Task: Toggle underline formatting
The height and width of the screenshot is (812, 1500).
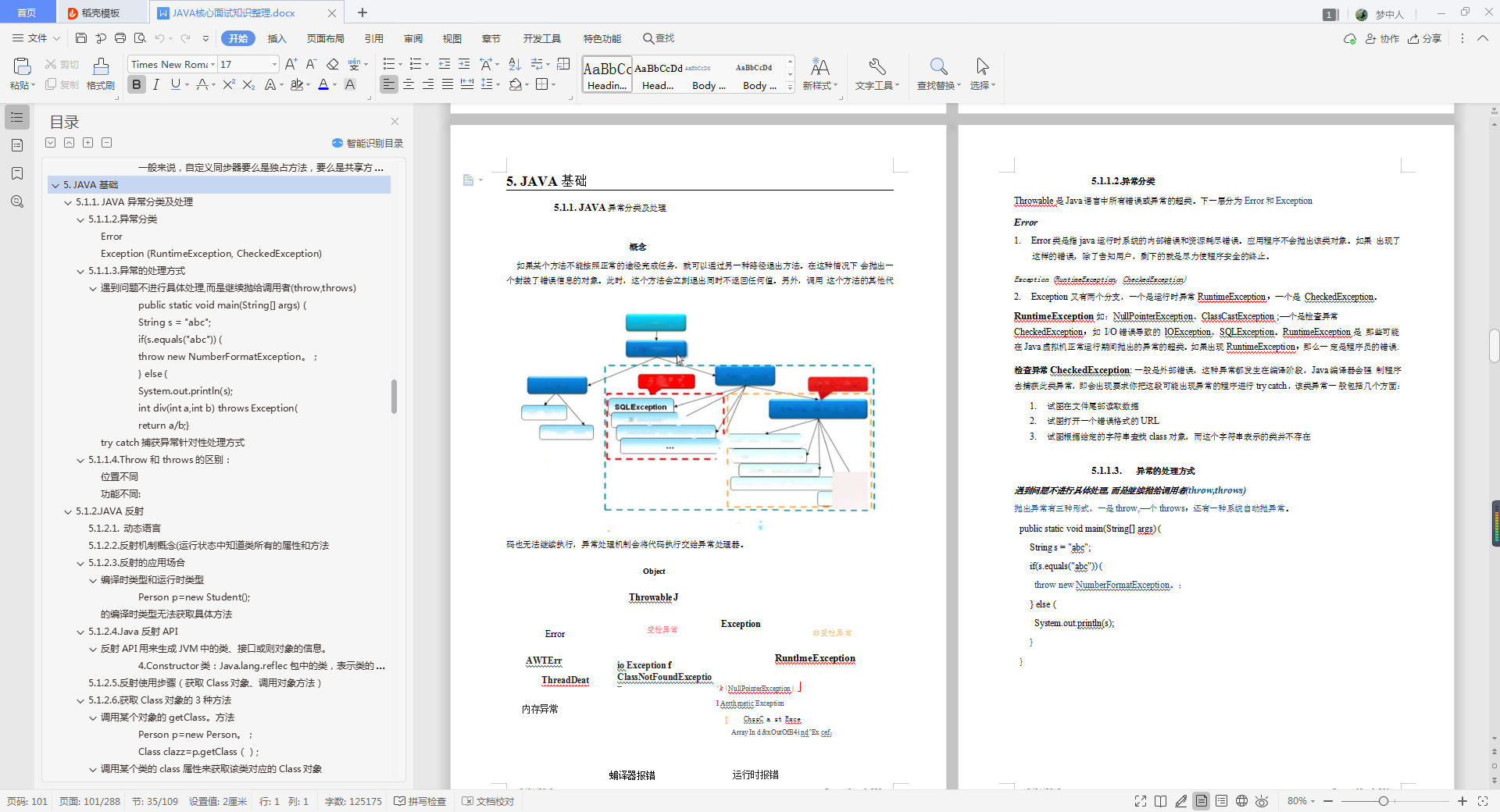Action: tap(175, 84)
